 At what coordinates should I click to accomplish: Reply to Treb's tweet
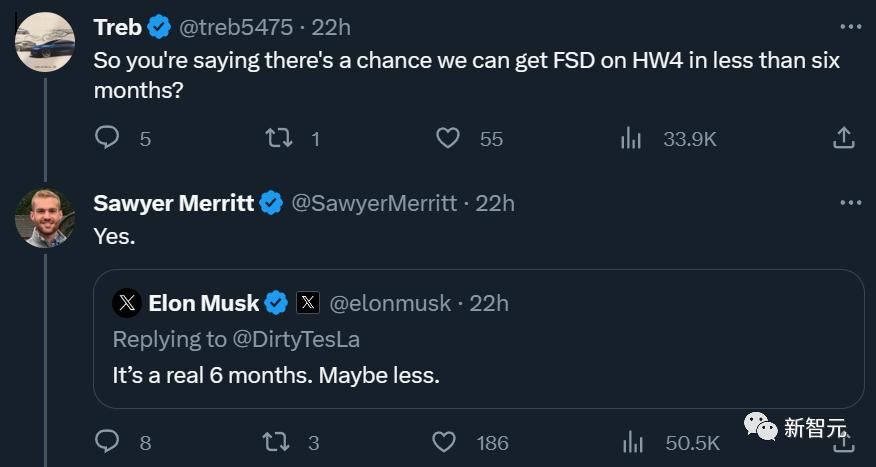point(107,138)
